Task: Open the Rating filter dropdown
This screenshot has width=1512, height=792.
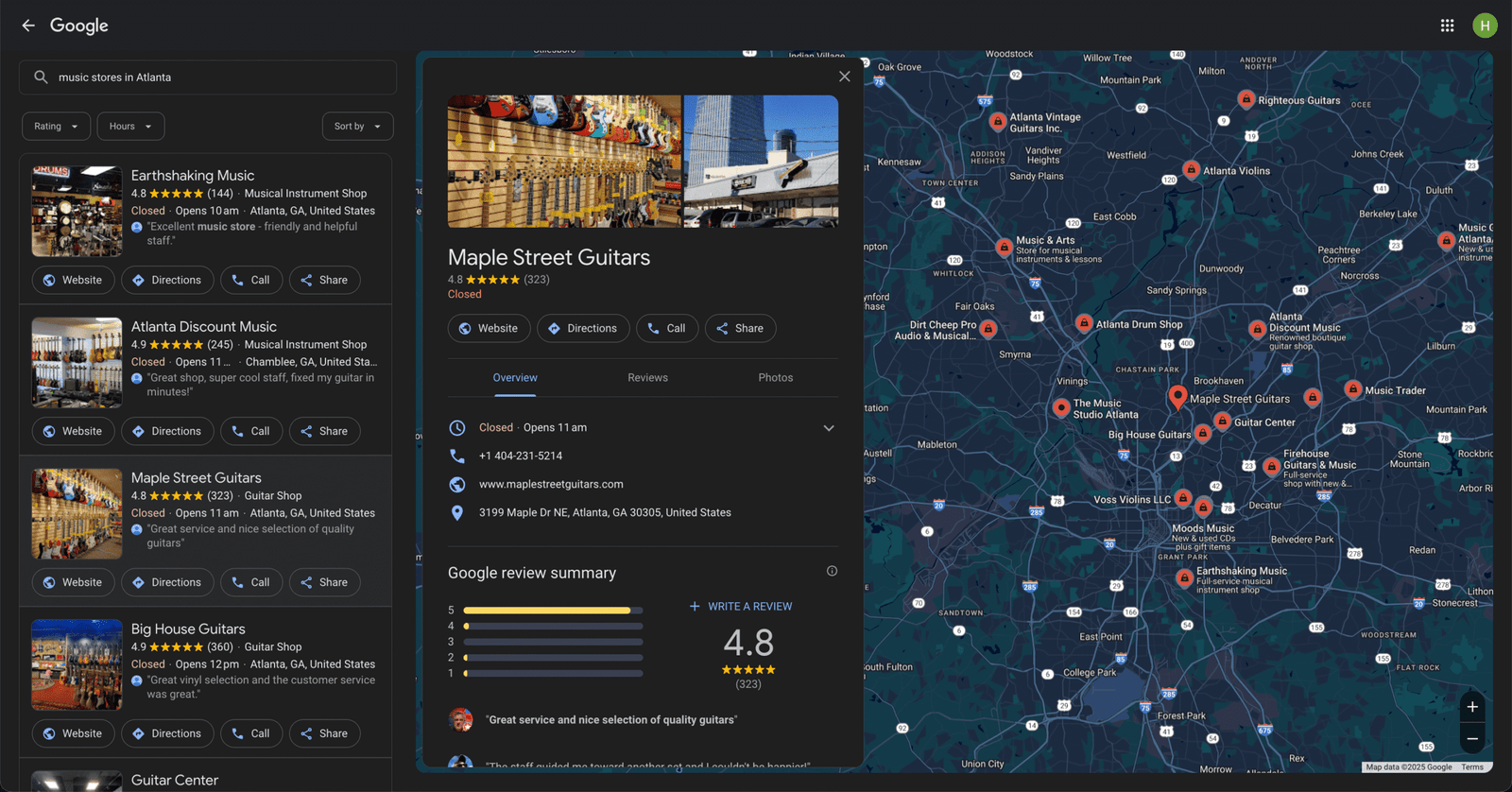Action: point(57,127)
